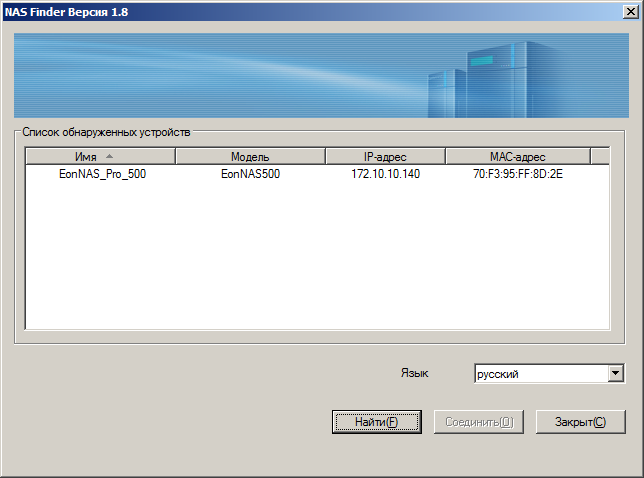644x478 pixels.
Task: Sort list by IP-адрес column header
Action: click(x=385, y=156)
